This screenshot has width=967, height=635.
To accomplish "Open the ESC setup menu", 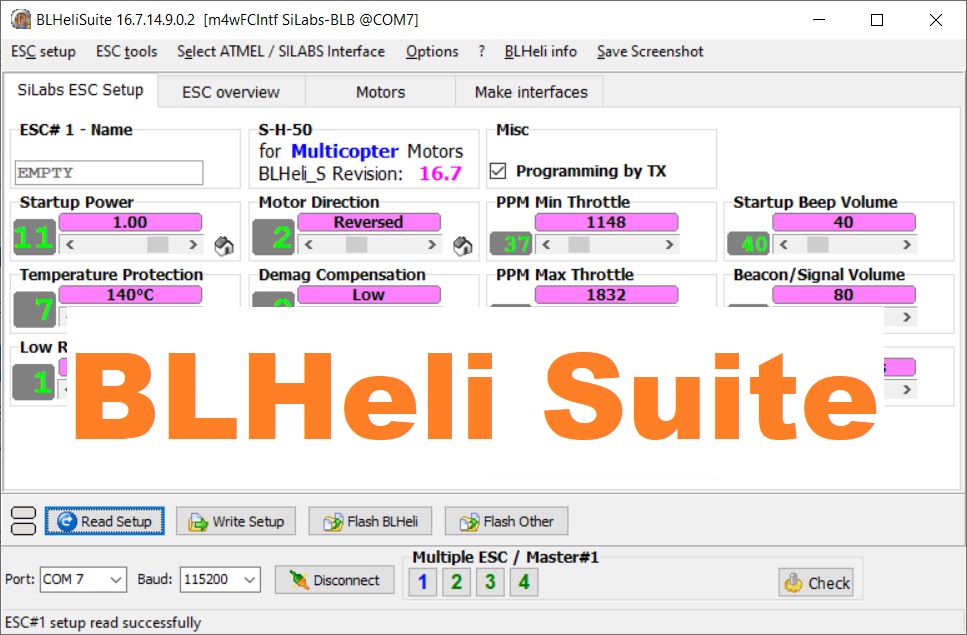I will coord(43,52).
